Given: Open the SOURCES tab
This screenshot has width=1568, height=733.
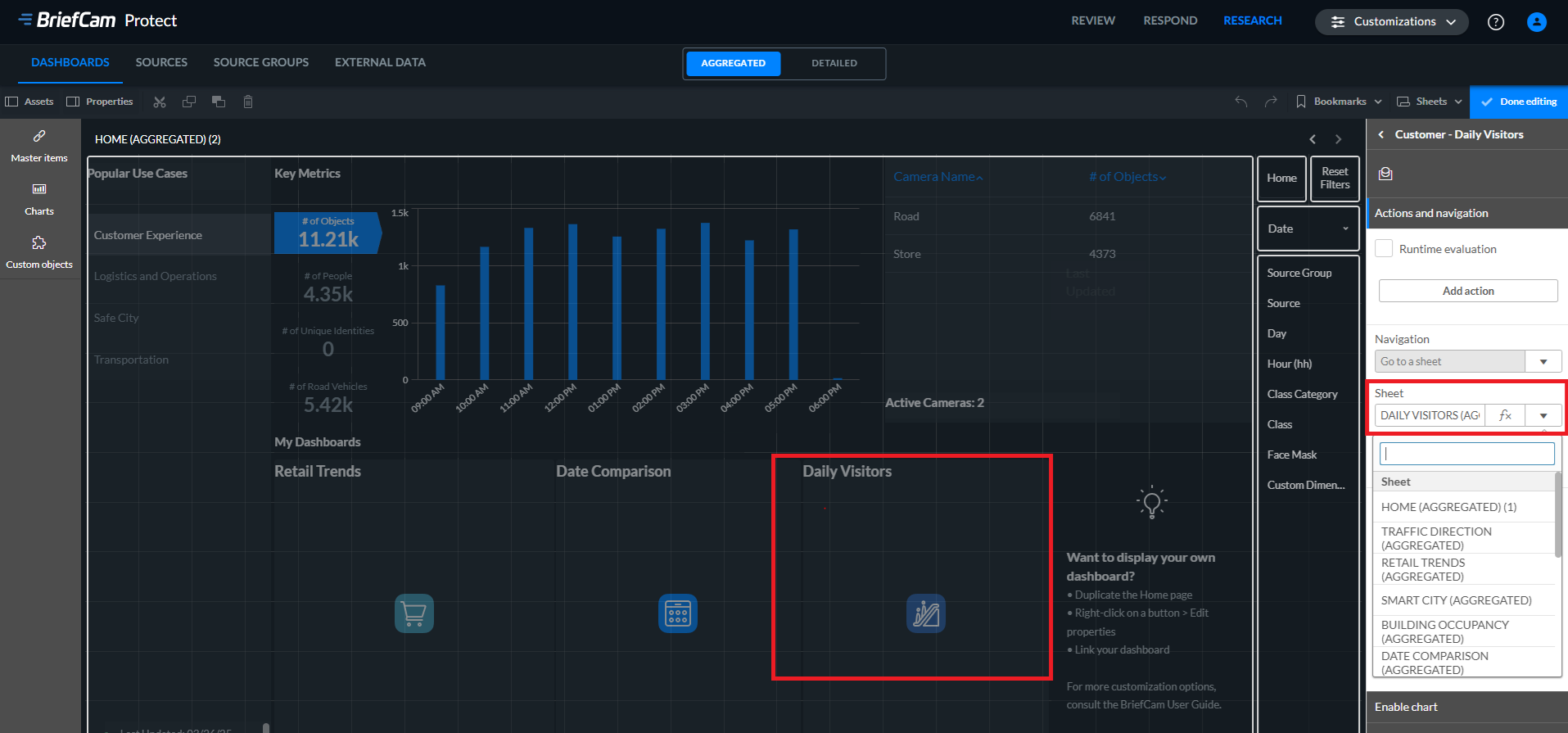Looking at the screenshot, I should (161, 62).
